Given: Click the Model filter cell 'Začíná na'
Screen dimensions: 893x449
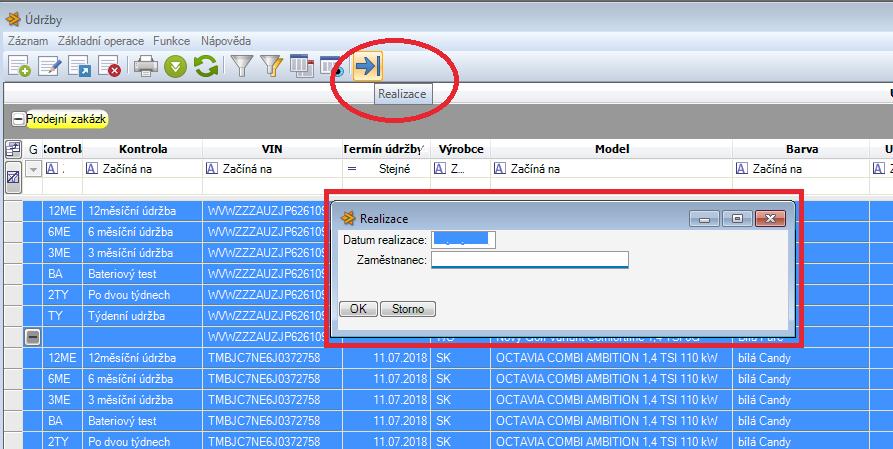Looking at the screenshot, I should tap(611, 169).
